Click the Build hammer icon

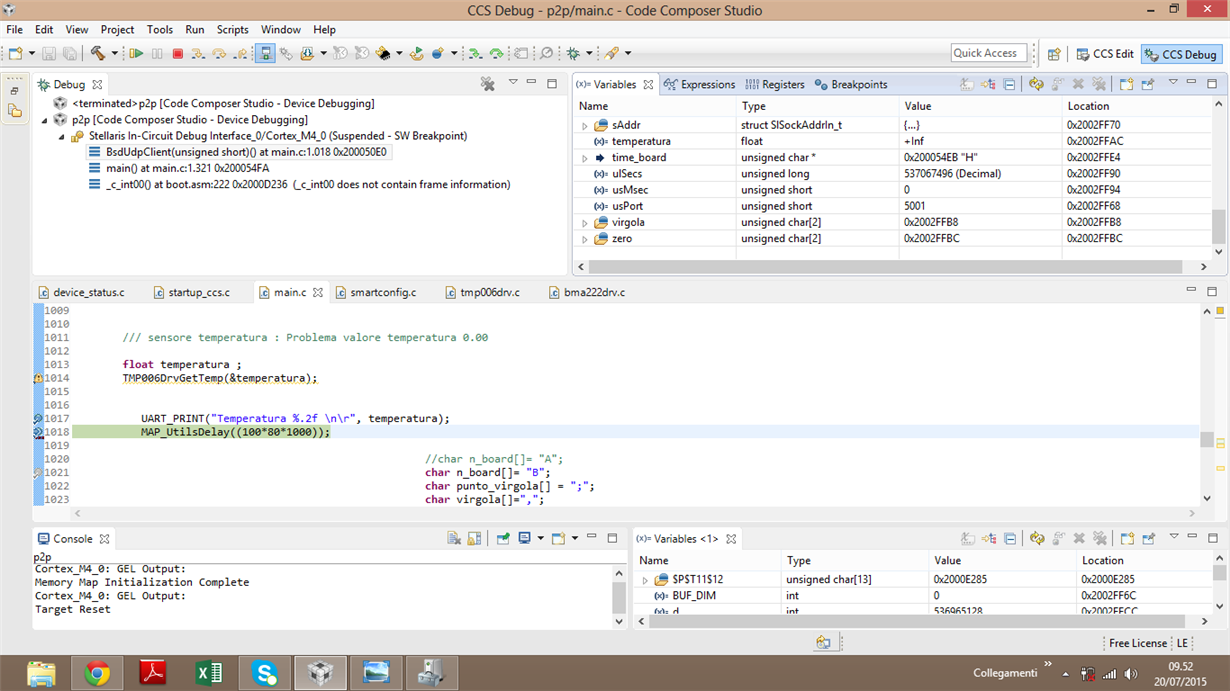(x=98, y=54)
